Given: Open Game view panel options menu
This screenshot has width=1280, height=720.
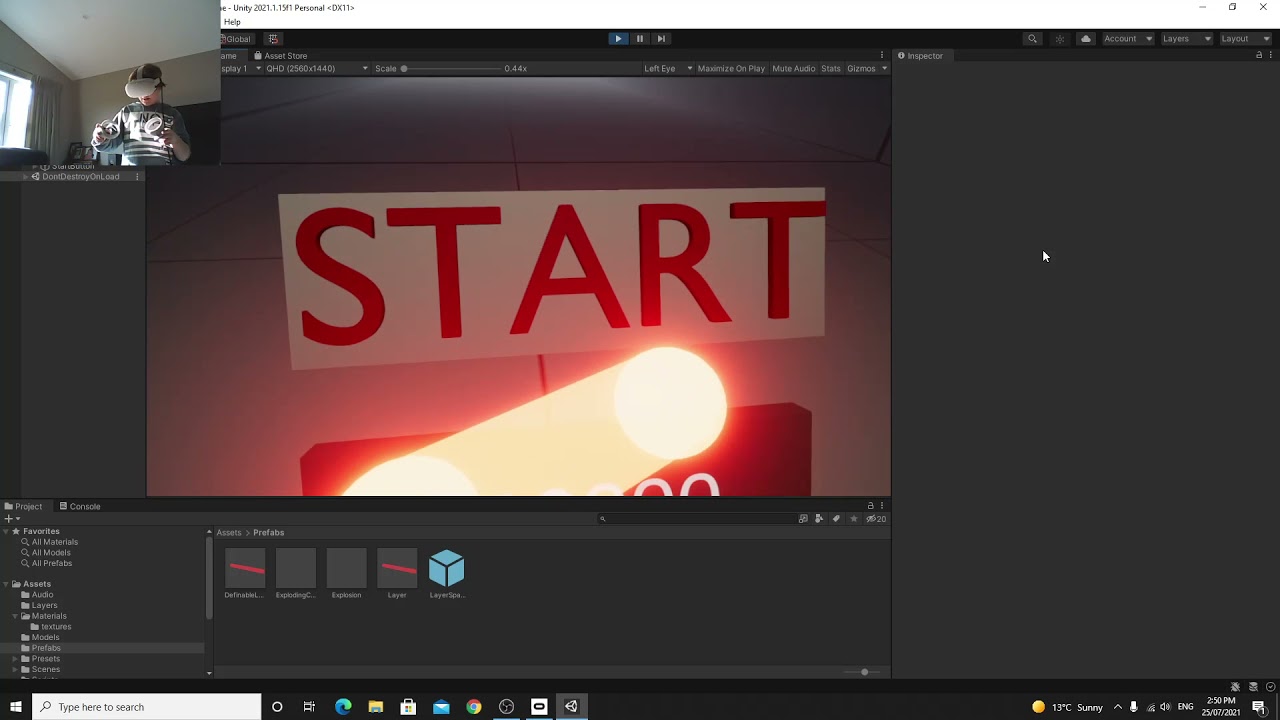Looking at the screenshot, I should pos(882,56).
